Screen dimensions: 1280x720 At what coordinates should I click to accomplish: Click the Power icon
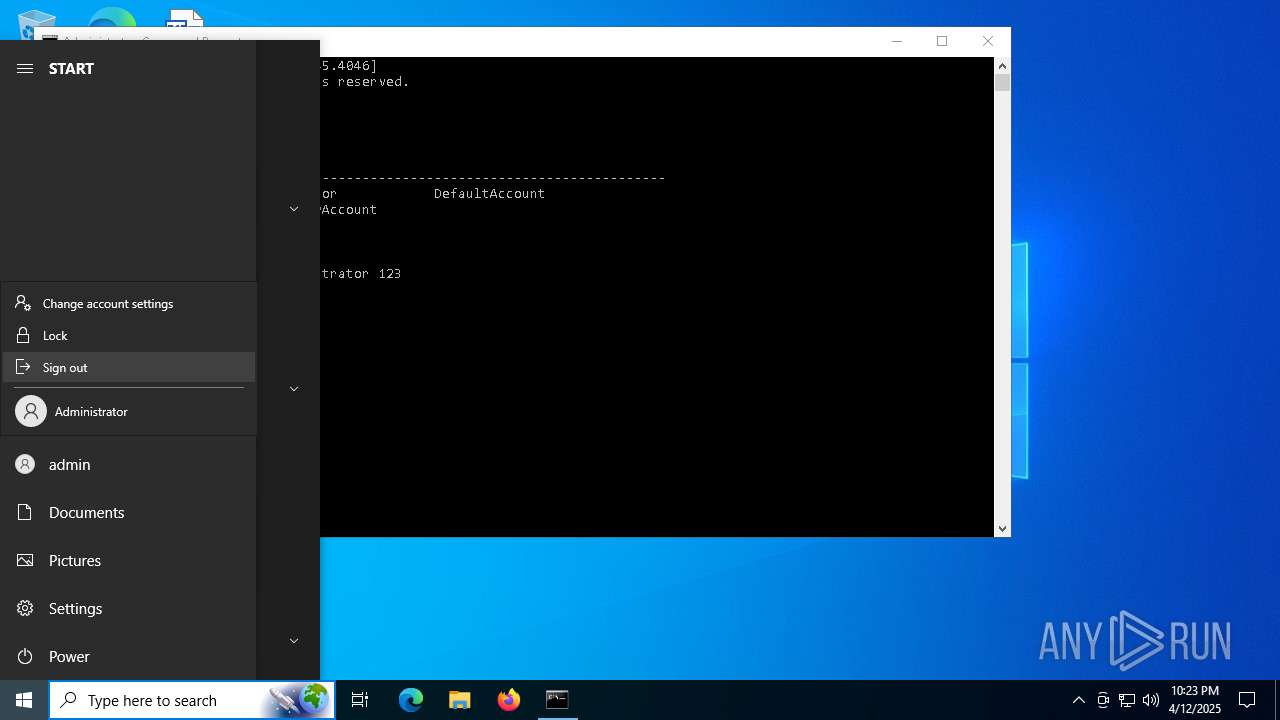[x=25, y=656]
